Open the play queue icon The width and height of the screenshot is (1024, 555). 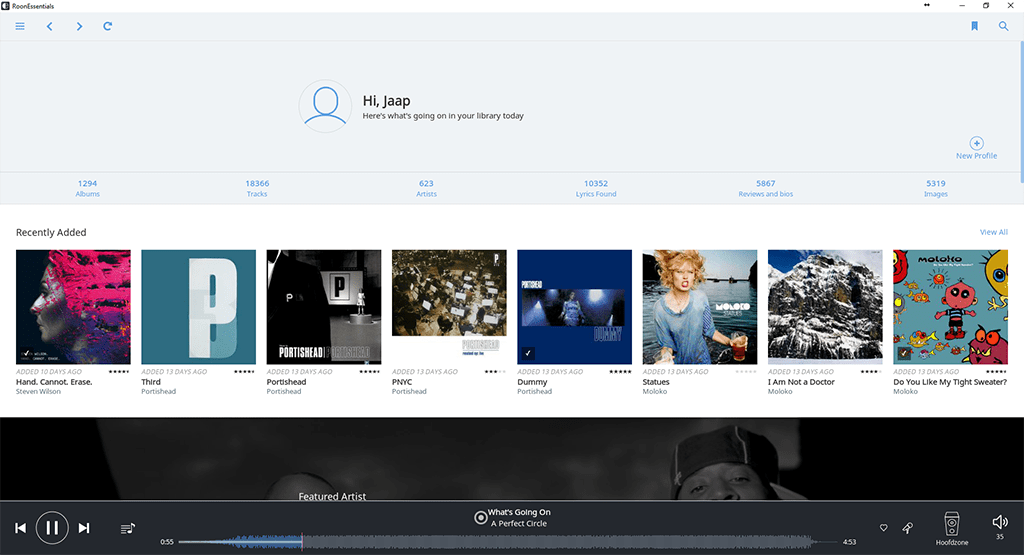[128, 528]
